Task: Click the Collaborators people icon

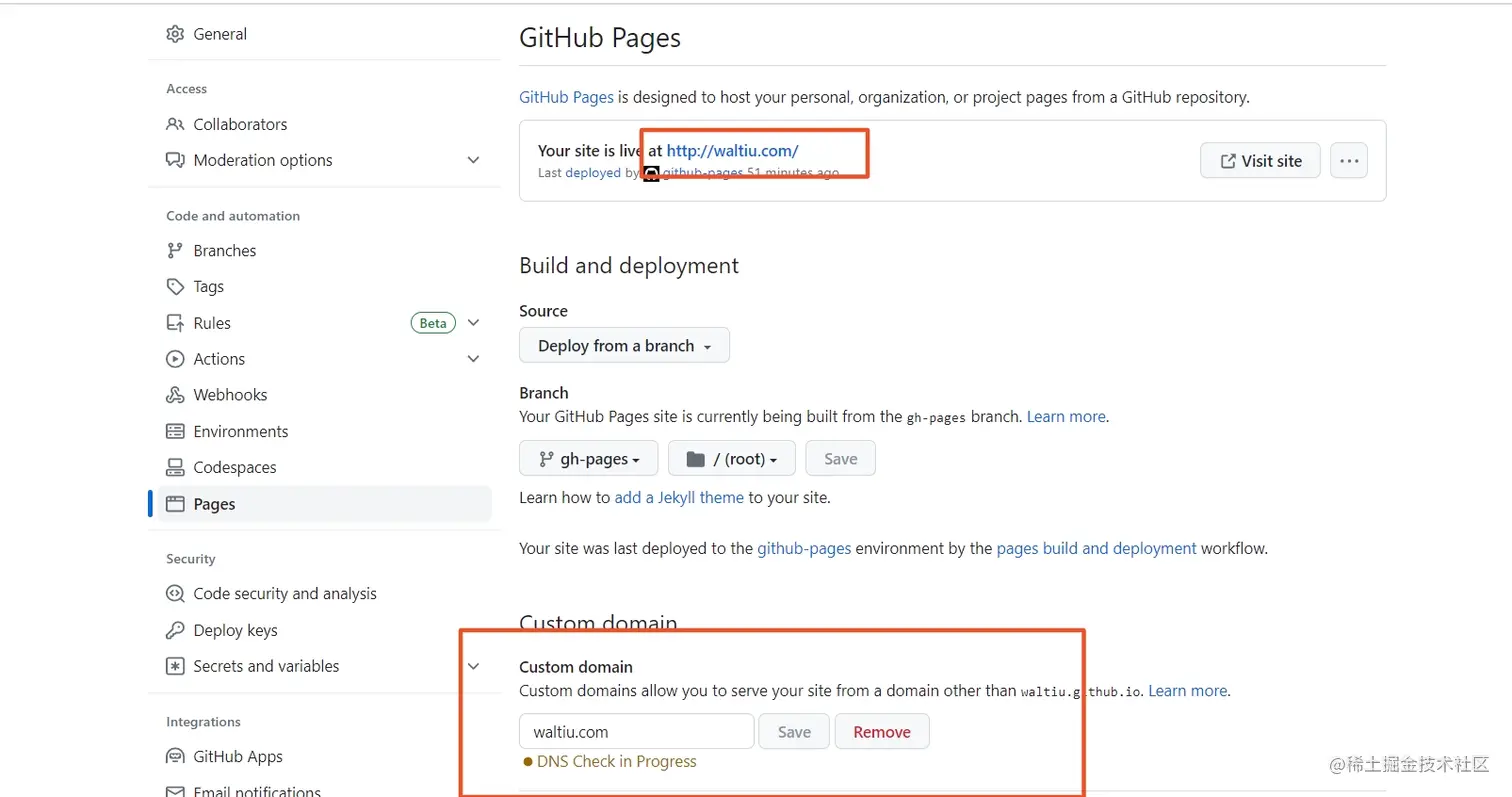Action: [175, 124]
